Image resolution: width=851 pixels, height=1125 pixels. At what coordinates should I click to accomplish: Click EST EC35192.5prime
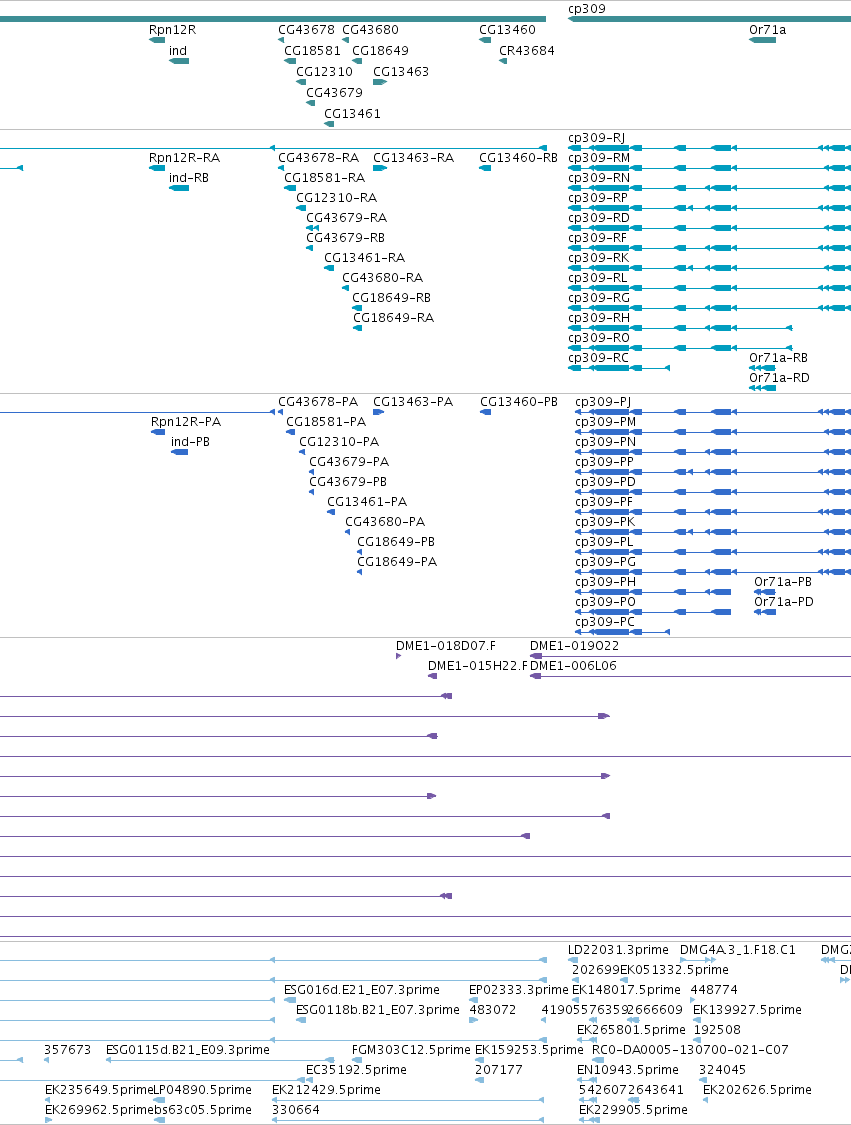pyautogui.click(x=356, y=1070)
